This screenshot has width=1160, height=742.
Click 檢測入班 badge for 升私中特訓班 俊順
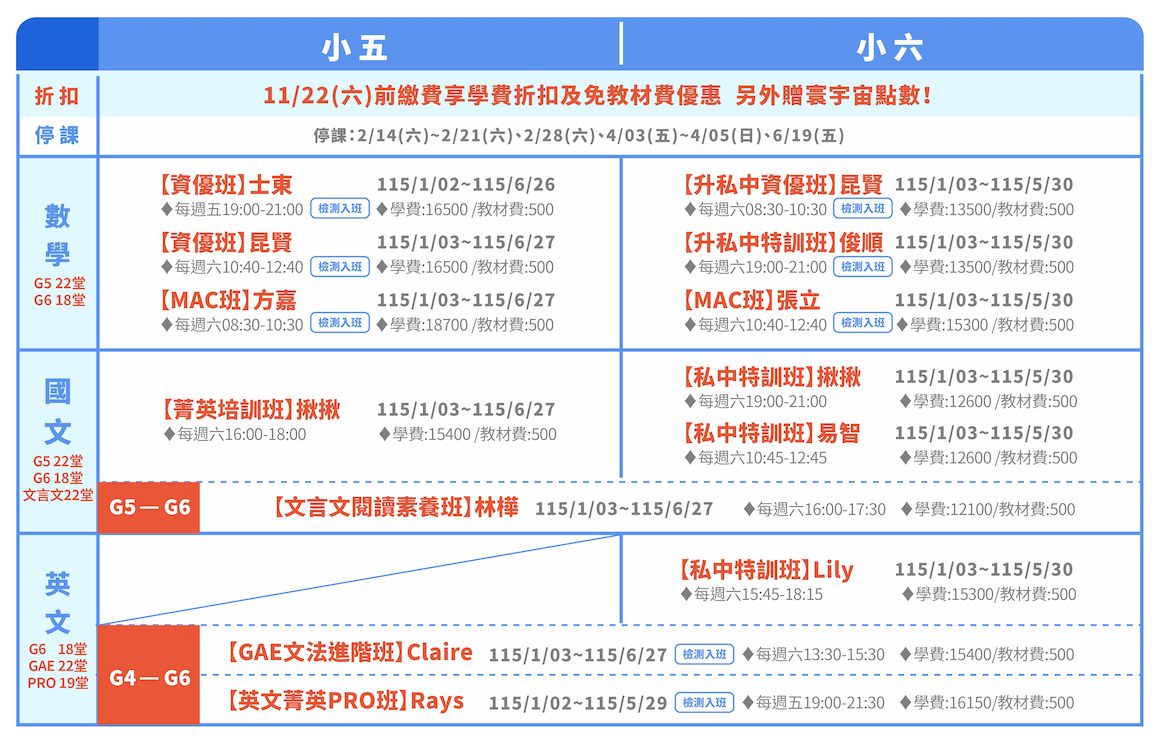tap(862, 267)
